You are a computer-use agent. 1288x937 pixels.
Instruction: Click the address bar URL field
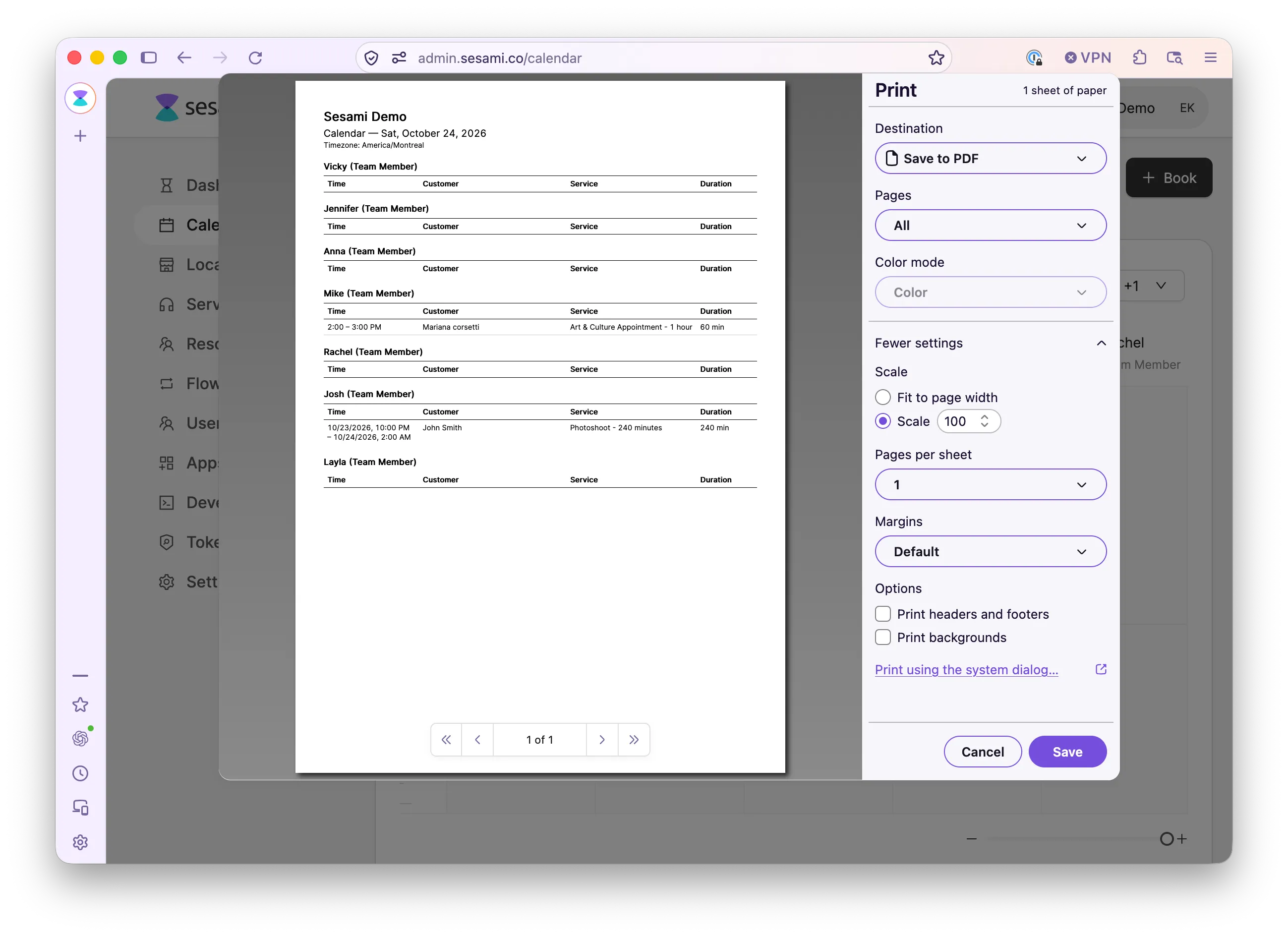[653, 58]
